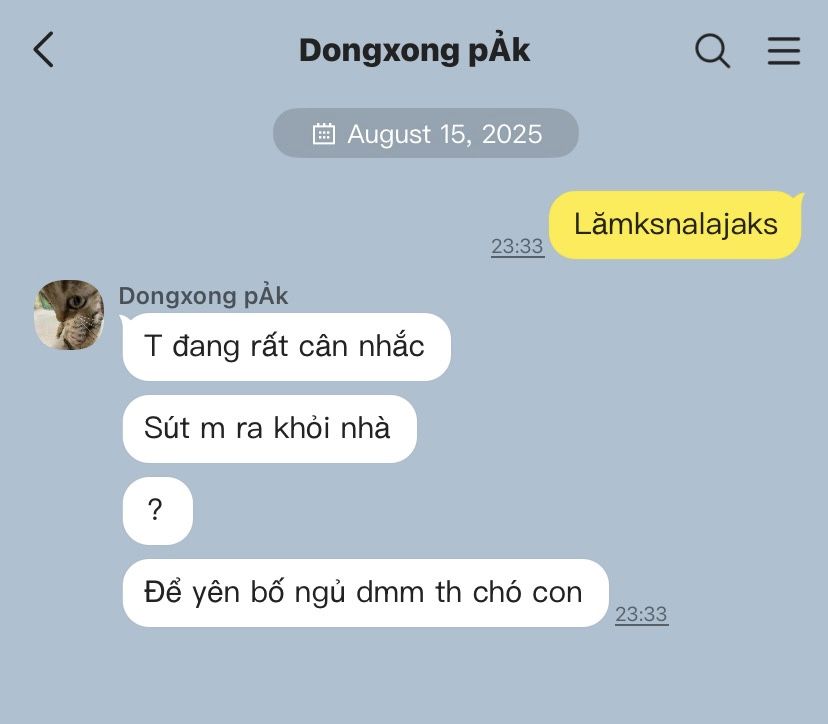
Task: Click the year 2025 in date label
Action: 512,134
